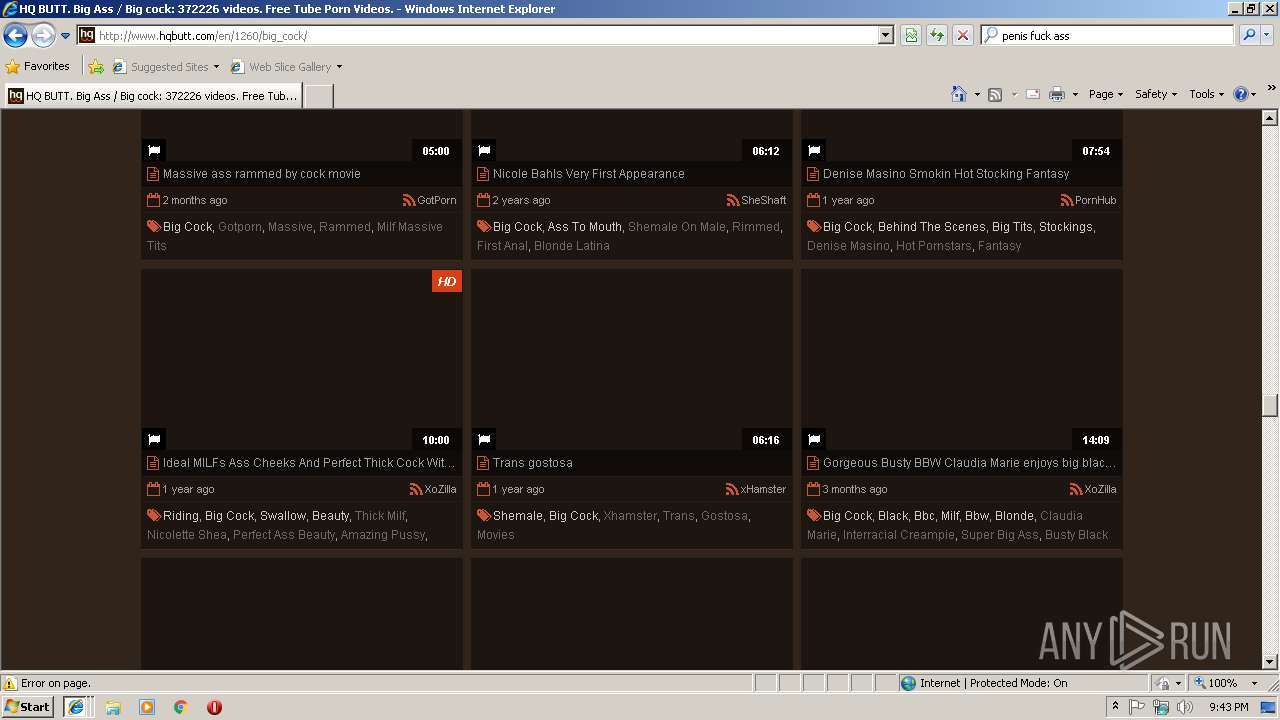Select the HQ BUTT browser tab
The height and width of the screenshot is (720, 1280).
pyautogui.click(x=152, y=96)
